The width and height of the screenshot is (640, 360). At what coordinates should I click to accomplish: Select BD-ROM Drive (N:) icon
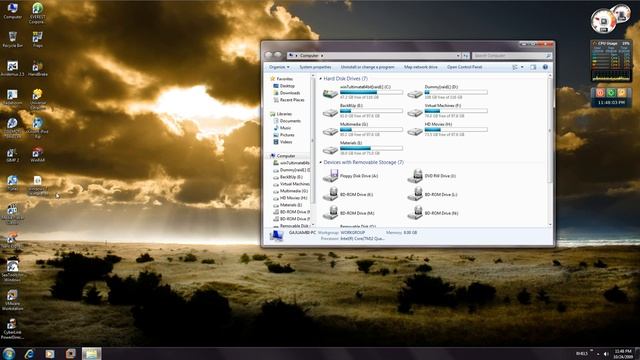pos(415,213)
